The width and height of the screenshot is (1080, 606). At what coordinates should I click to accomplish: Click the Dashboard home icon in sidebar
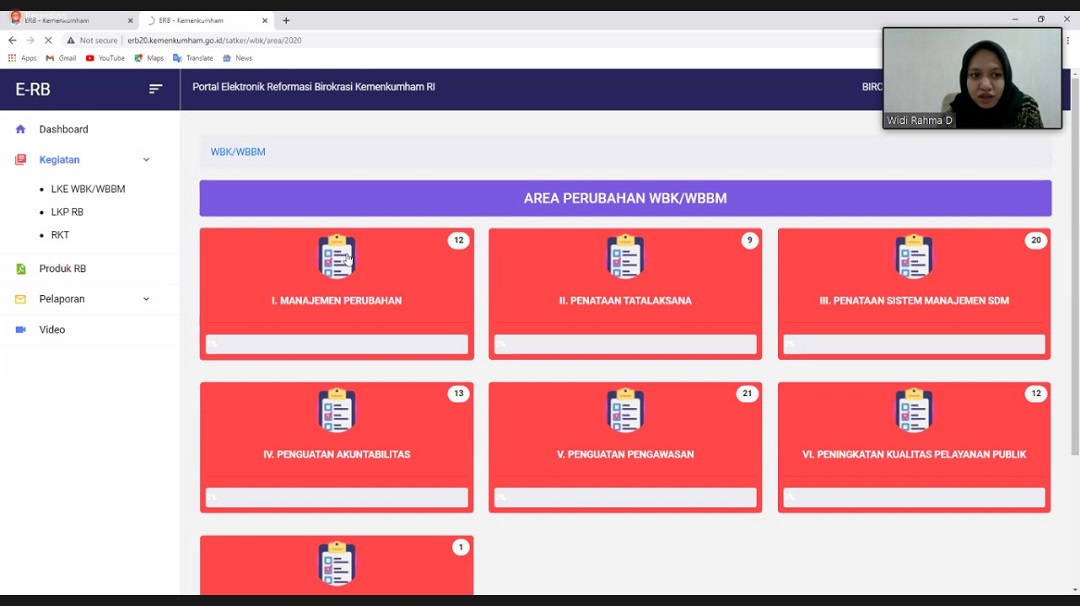[x=20, y=129]
